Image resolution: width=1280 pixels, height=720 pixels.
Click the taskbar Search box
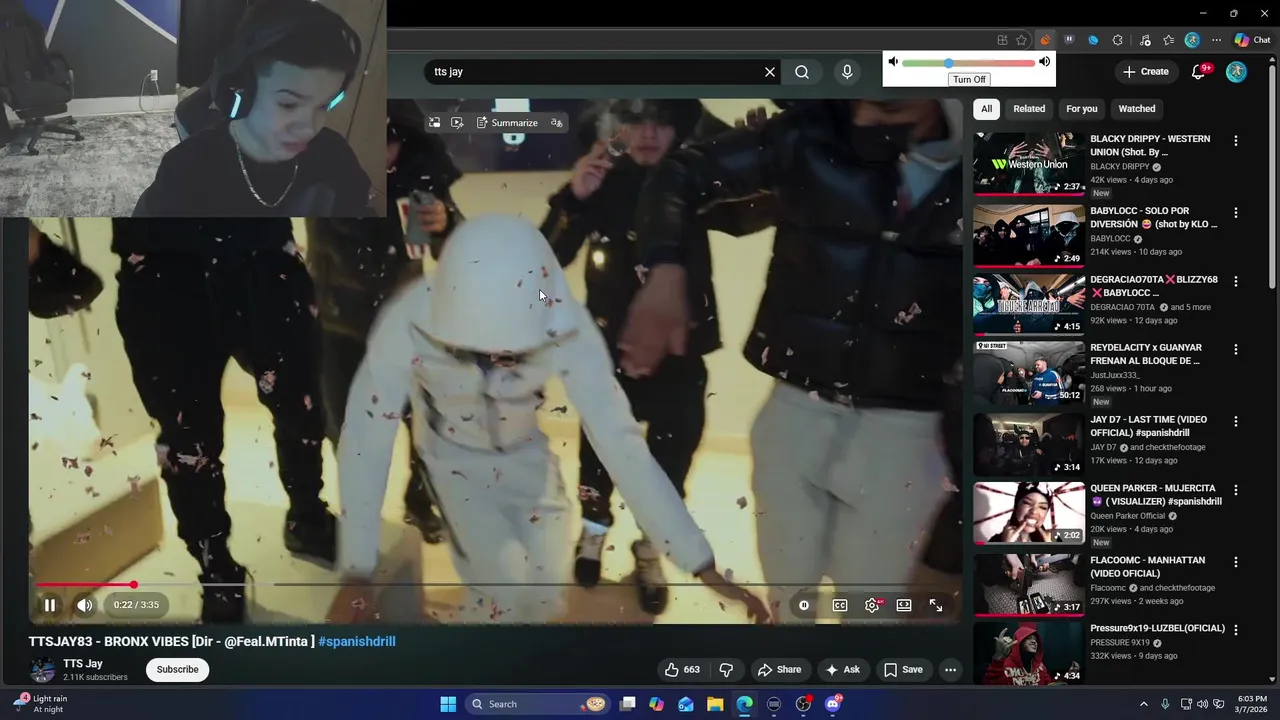pyautogui.click(x=540, y=704)
